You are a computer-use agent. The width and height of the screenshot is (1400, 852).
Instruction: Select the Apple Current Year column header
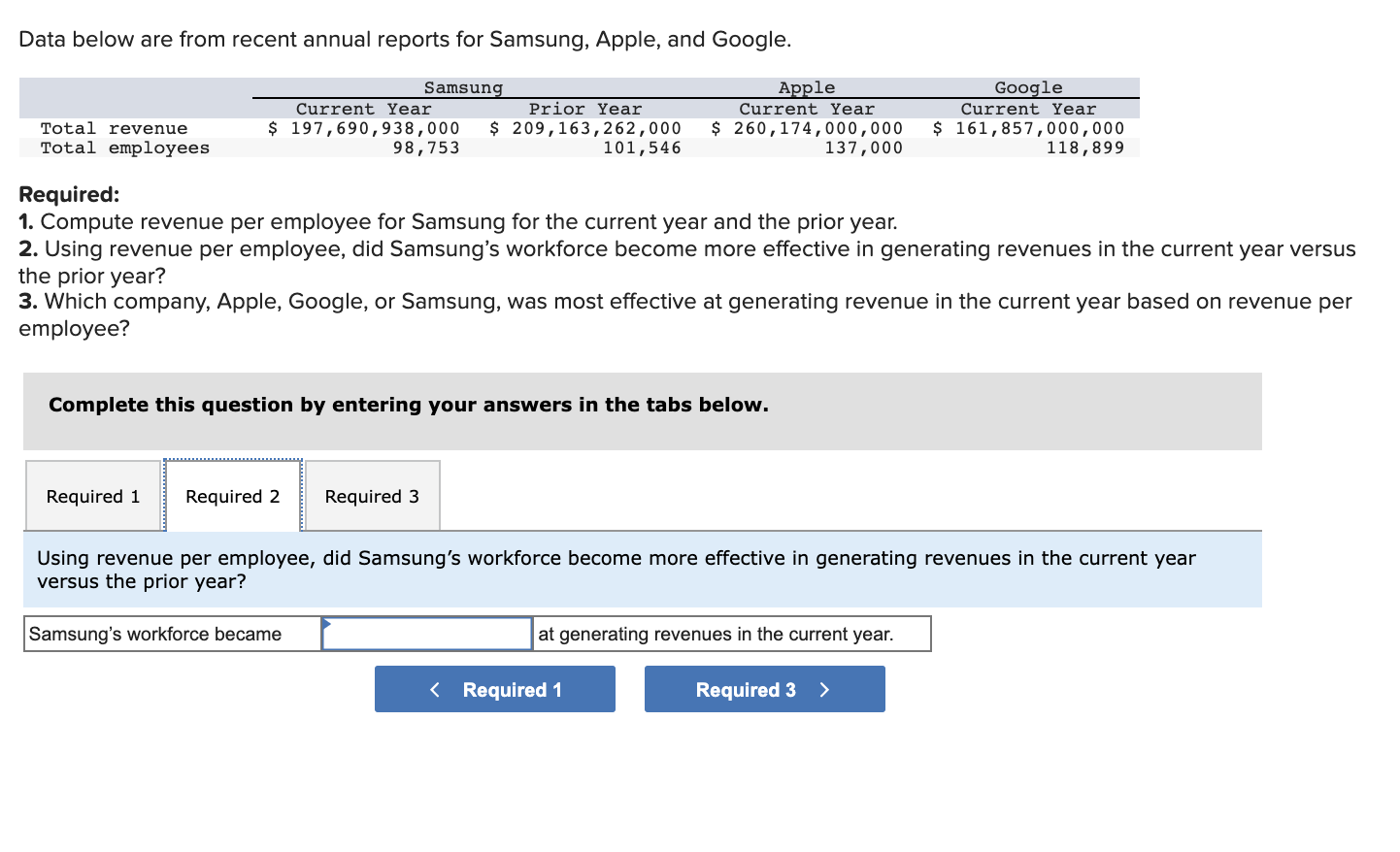pos(806,108)
